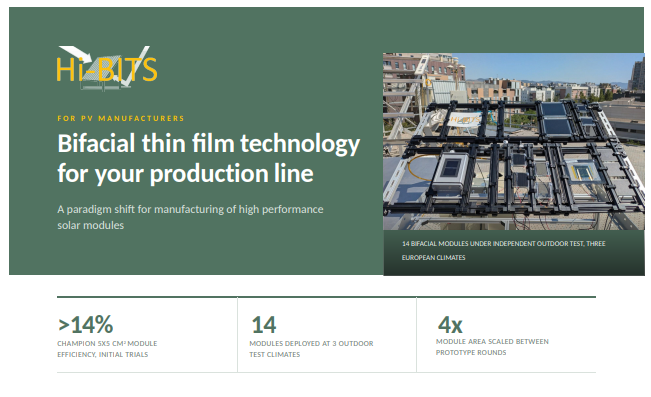Click the photo caption '14 BIFACIAL MODULES UNDER INDEPENDENT OUTDOOR TEST'

pos(503,243)
